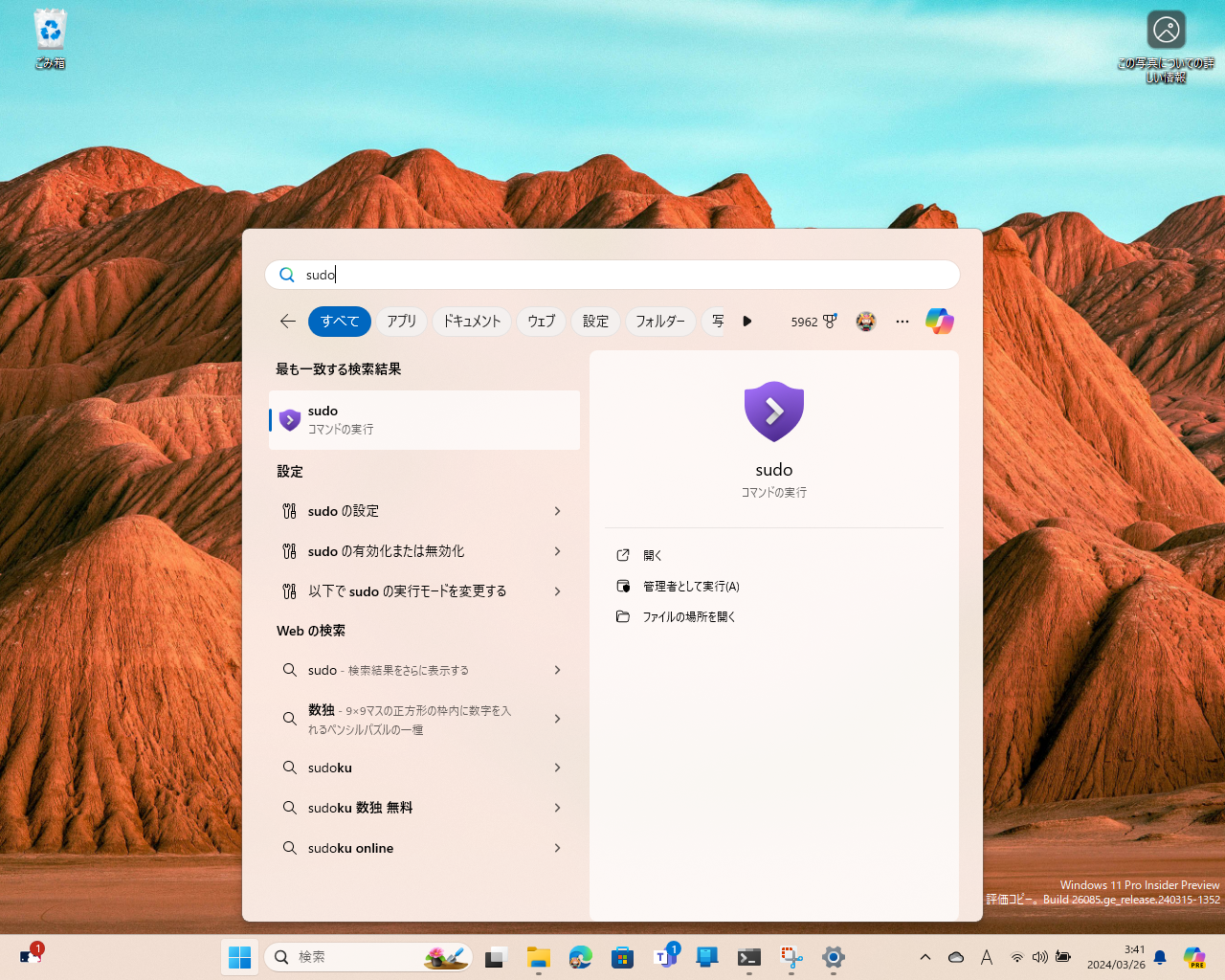Screen dimensions: 1225x980
Task: Launch Copilot from the search window icon
Action: pyautogui.click(x=939, y=322)
